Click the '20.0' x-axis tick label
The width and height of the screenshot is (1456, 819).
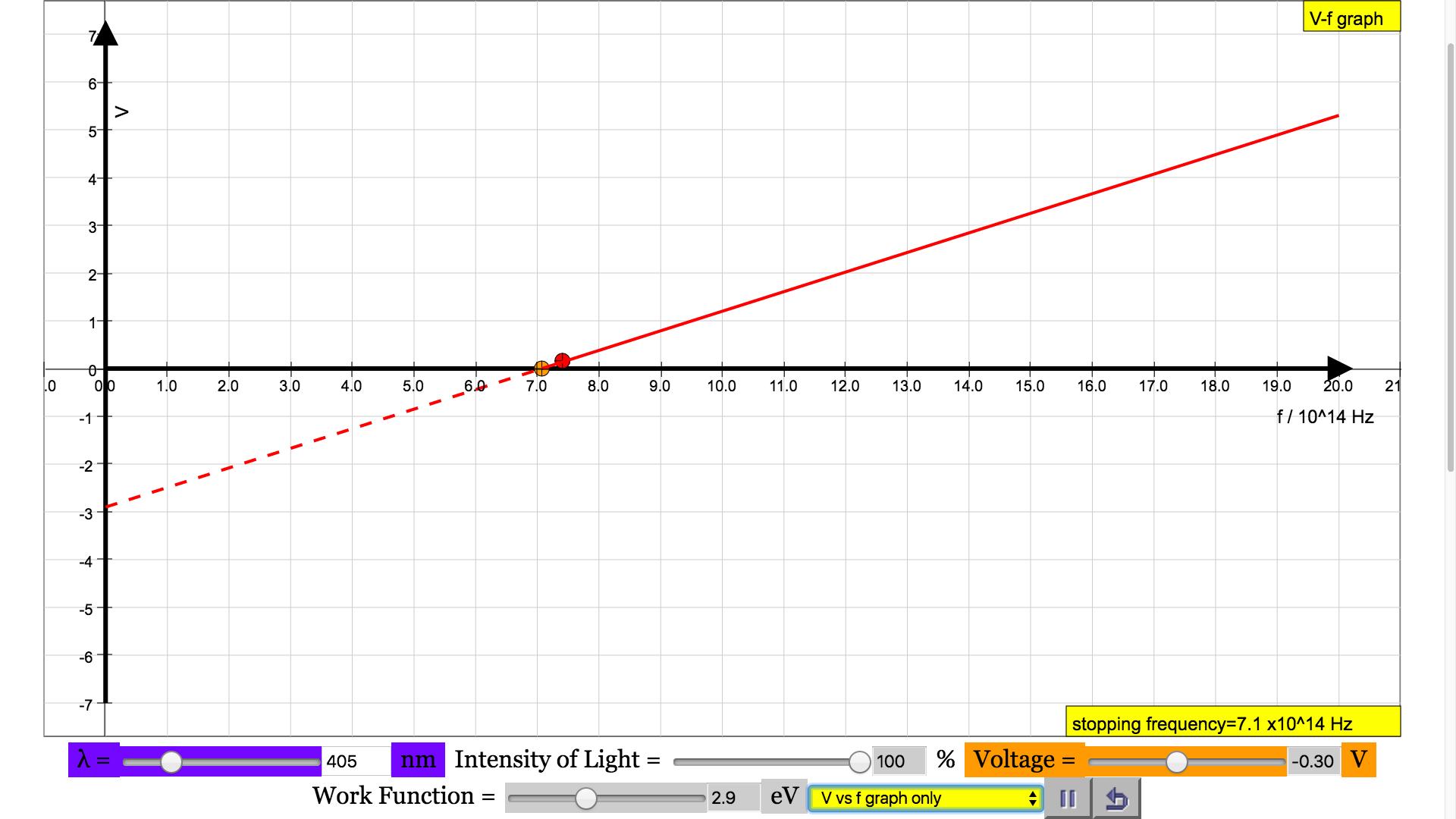click(1338, 386)
